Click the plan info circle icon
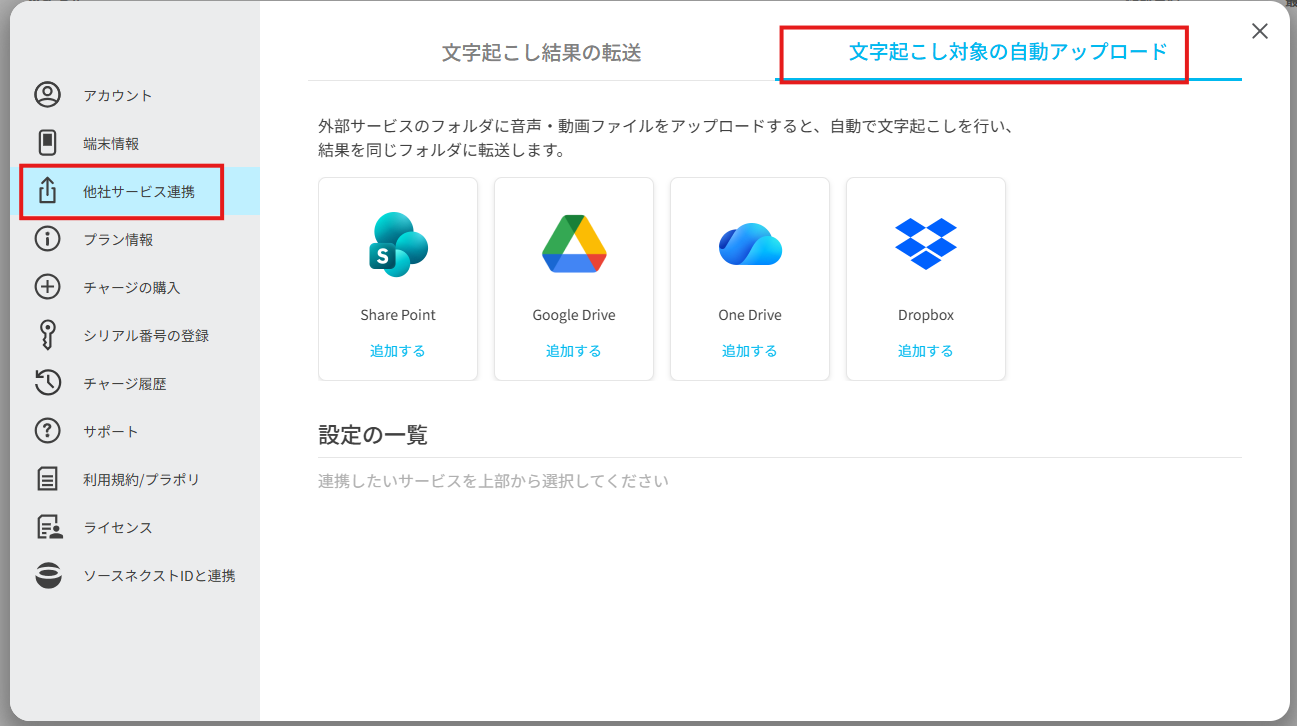The height and width of the screenshot is (726, 1297). pyautogui.click(x=47, y=239)
